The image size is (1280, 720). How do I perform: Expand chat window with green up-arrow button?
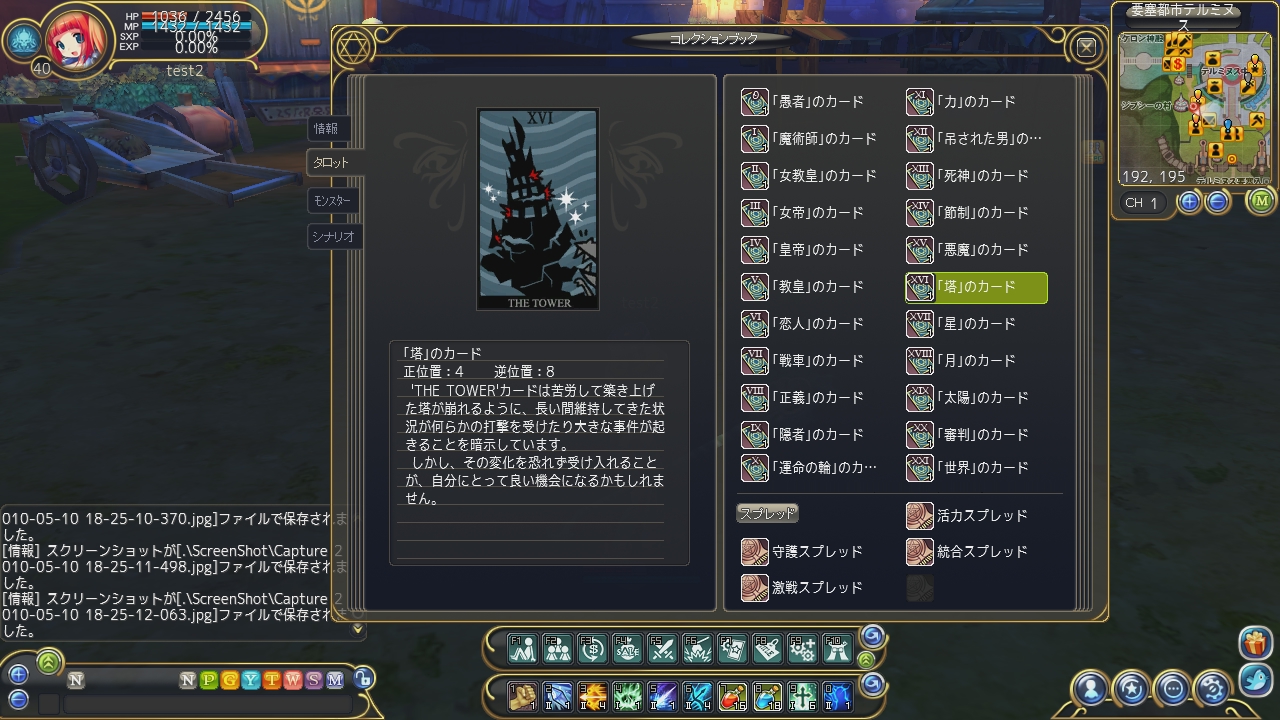(x=50, y=661)
